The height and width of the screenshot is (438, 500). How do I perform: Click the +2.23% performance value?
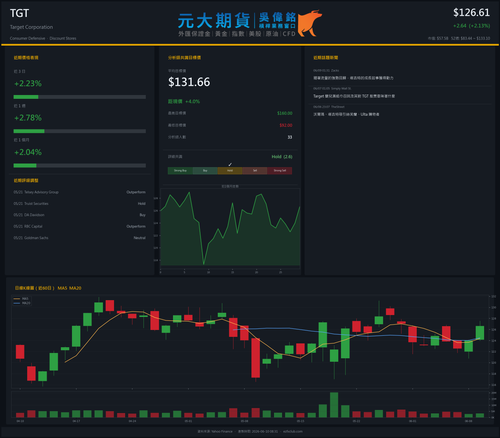(28, 83)
